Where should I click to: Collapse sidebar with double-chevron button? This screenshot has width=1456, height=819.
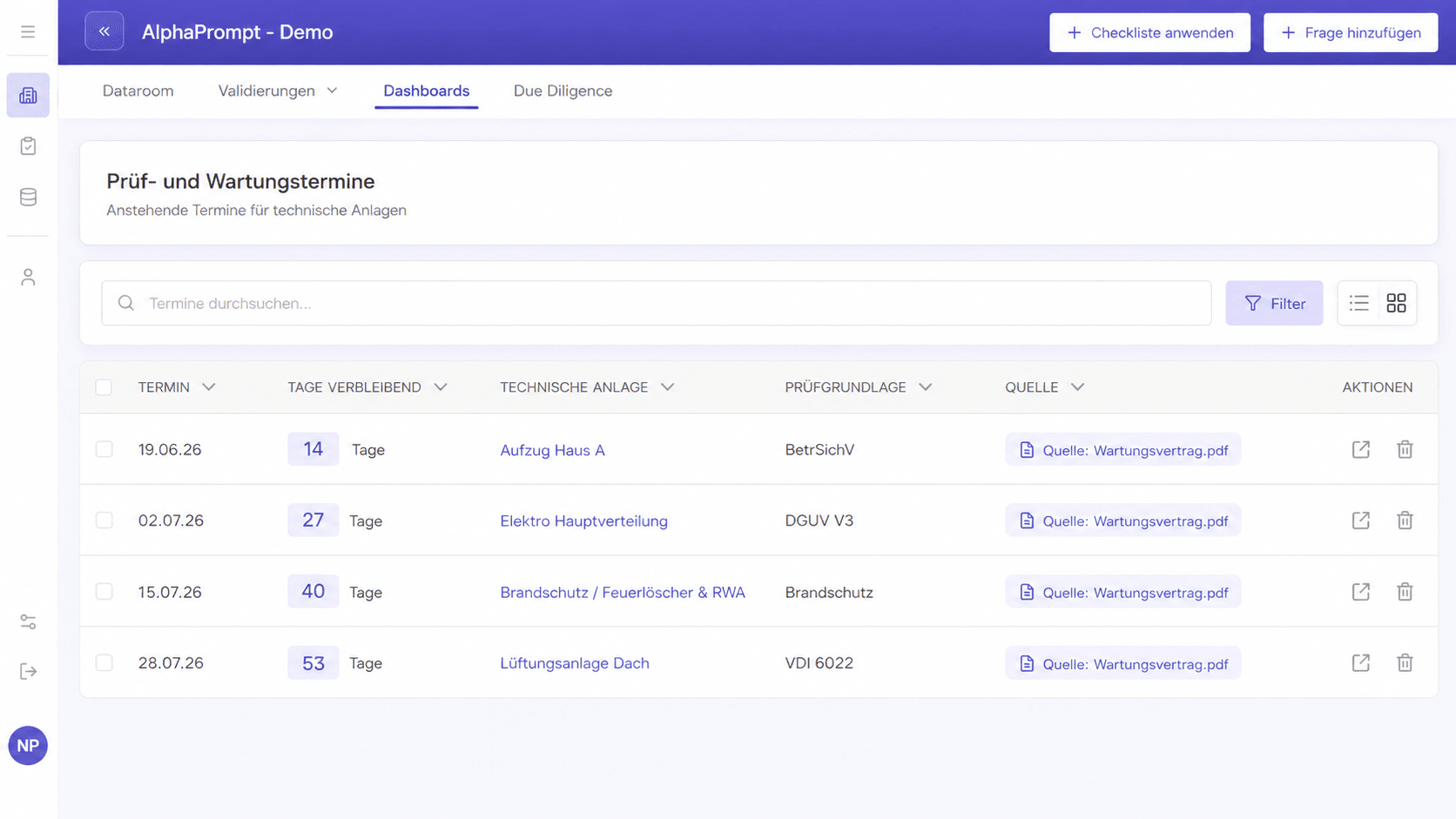[104, 31]
